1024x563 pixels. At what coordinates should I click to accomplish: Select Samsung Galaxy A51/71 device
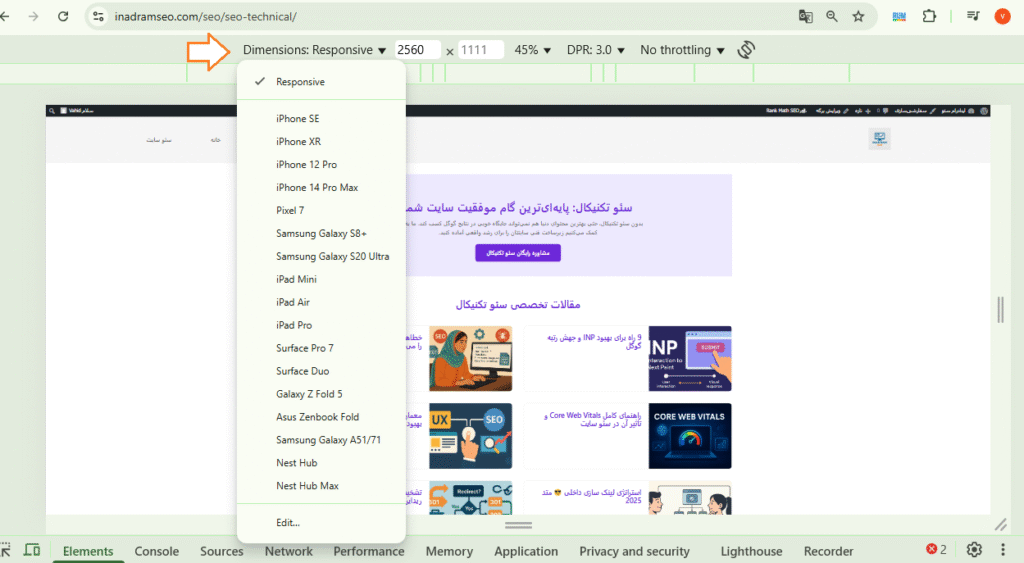point(321,440)
